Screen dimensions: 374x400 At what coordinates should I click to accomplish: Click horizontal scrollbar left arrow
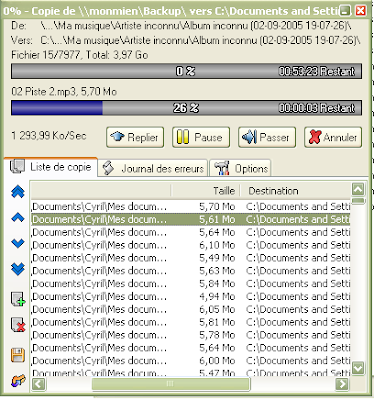(38, 384)
